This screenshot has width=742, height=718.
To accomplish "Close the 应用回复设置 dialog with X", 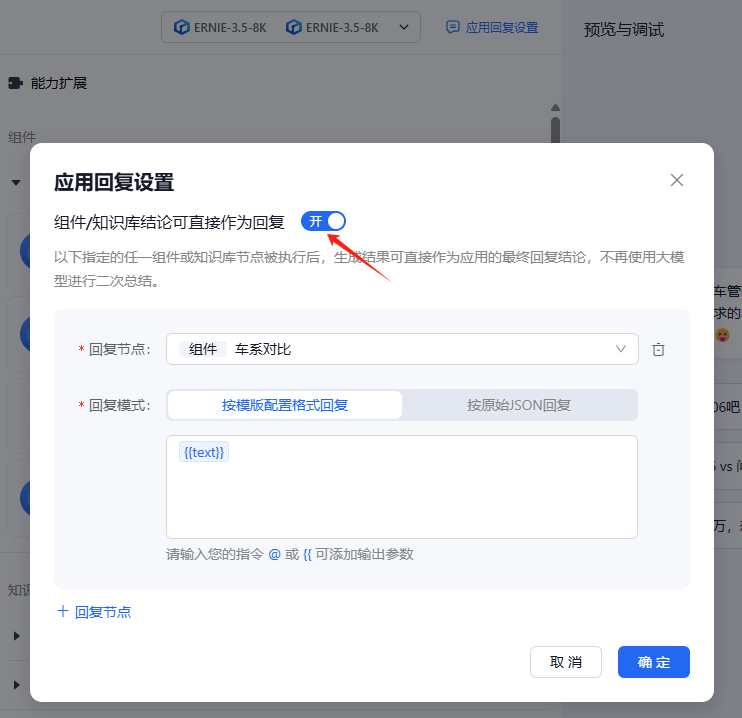I will 677,180.
